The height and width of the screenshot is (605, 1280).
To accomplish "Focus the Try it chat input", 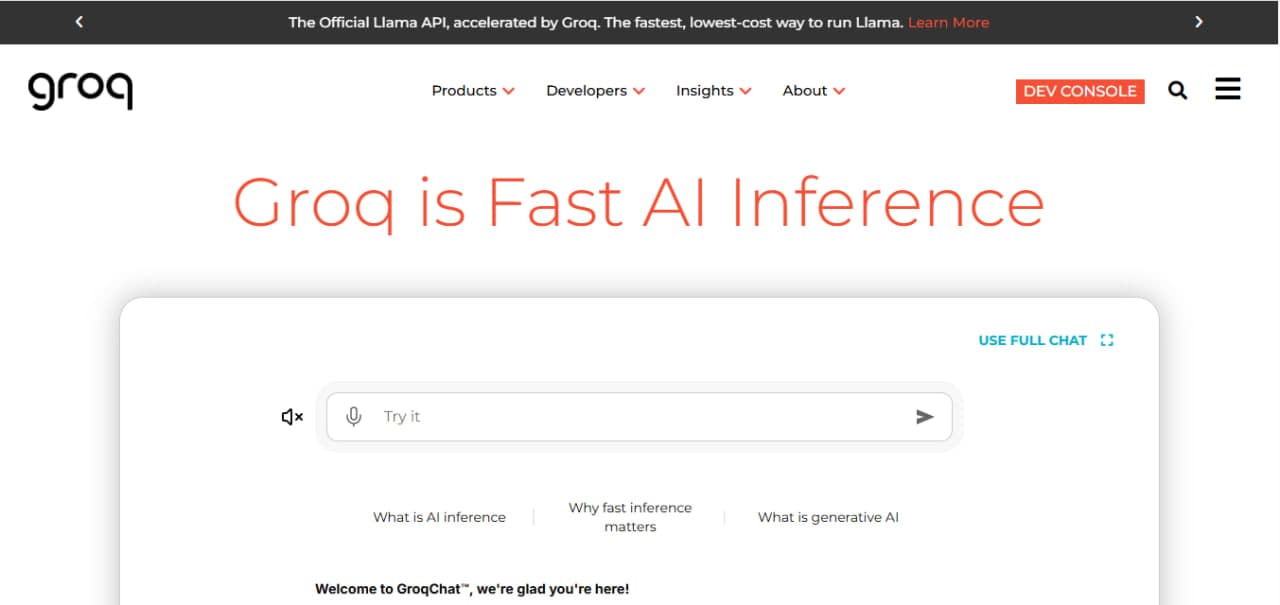I will point(639,417).
